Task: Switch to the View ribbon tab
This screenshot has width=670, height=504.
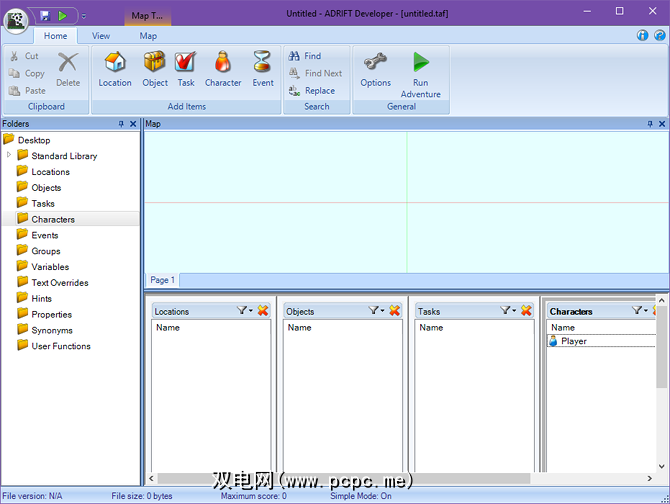Action: point(101,36)
